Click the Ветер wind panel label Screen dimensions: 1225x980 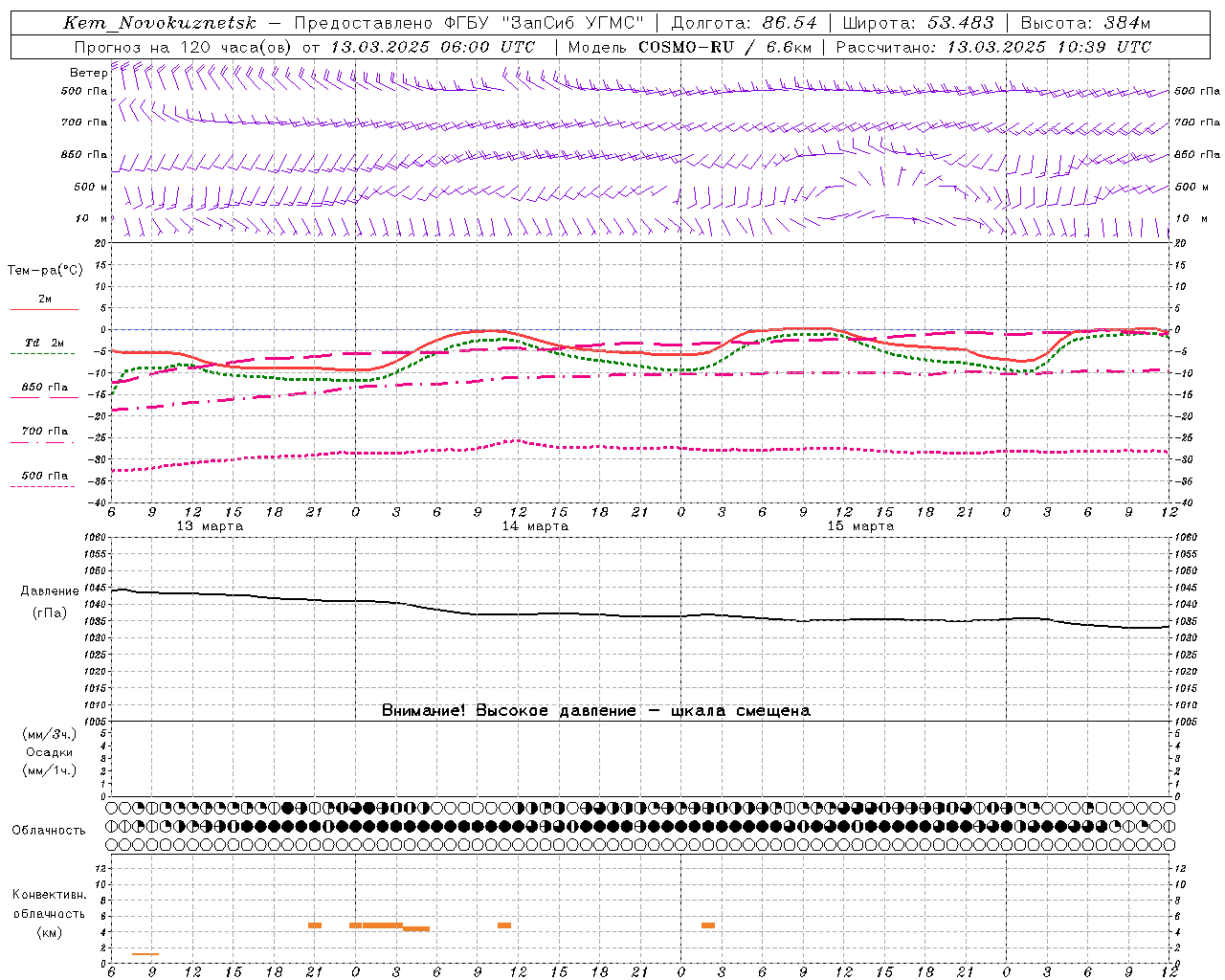tap(88, 73)
